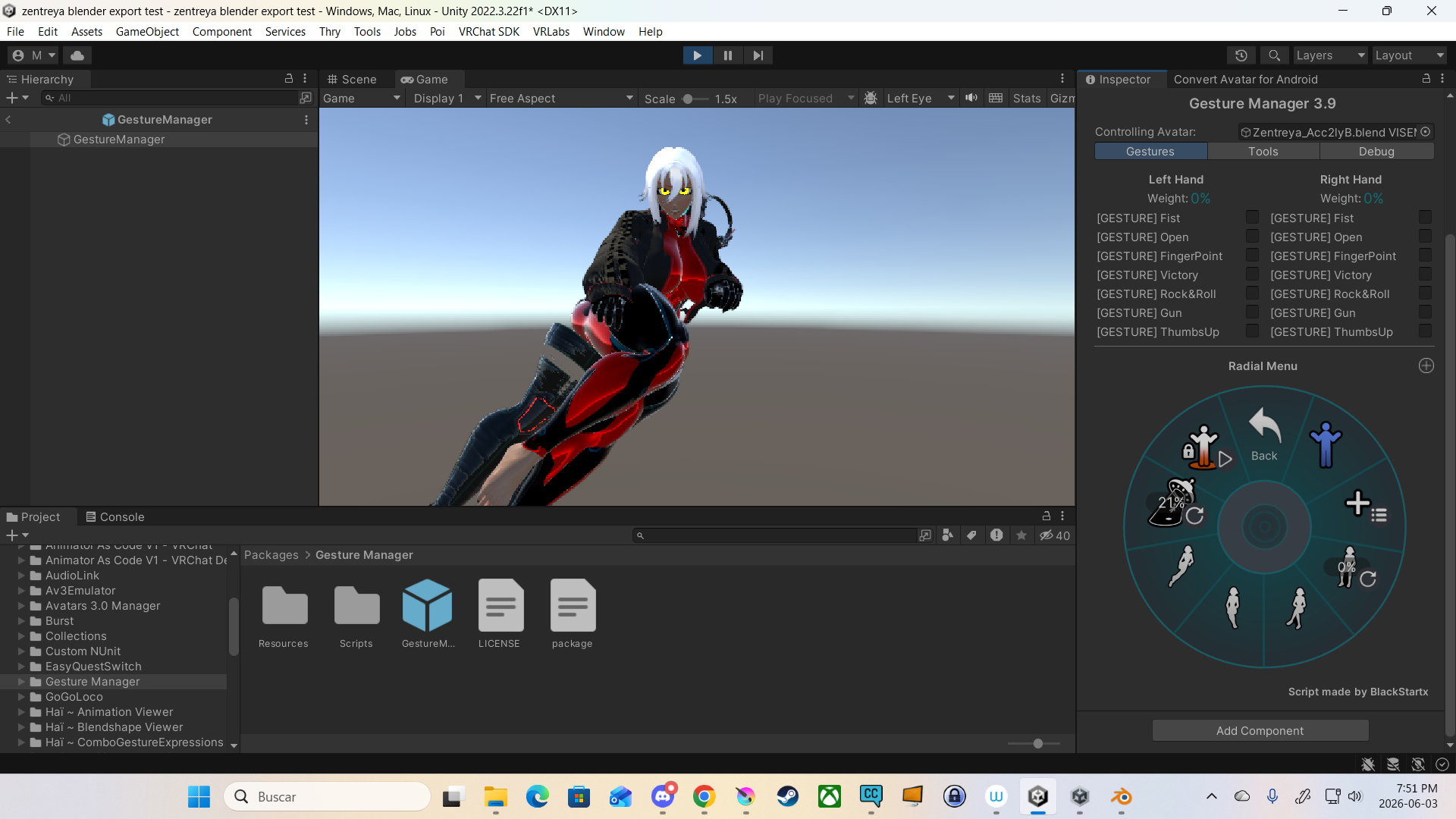The width and height of the screenshot is (1456, 819).
Task: Lock the Inspector panel
Action: tap(1426, 79)
